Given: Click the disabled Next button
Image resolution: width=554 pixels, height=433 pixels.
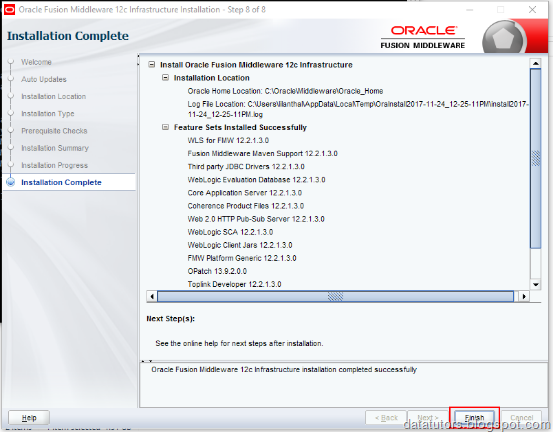Looking at the screenshot, I should (428, 418).
